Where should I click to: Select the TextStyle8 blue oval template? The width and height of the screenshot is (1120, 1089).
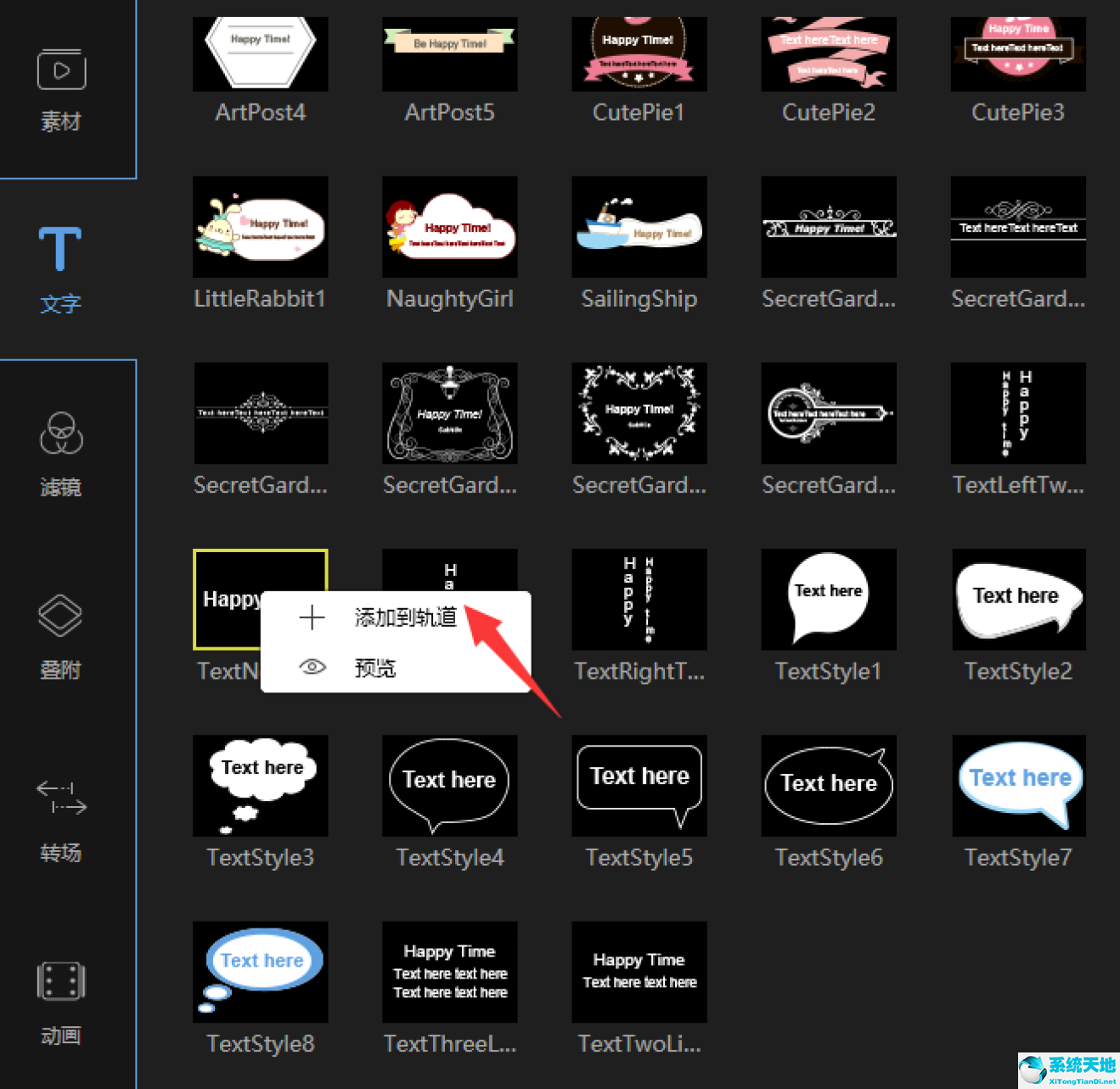pyautogui.click(x=260, y=972)
